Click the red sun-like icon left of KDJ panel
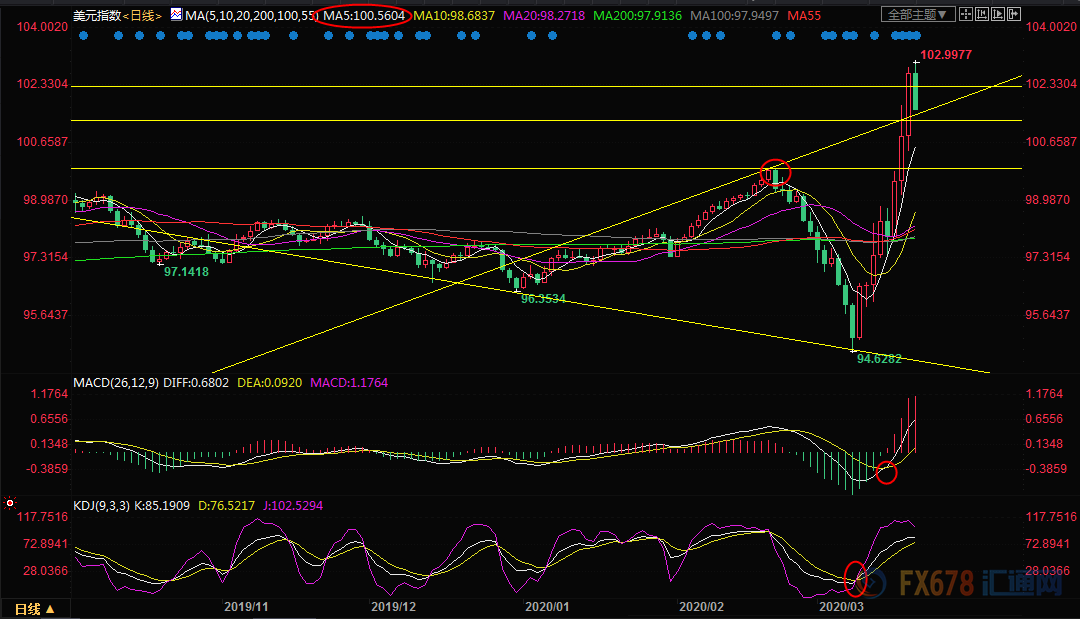1080x619 pixels. 10,502
